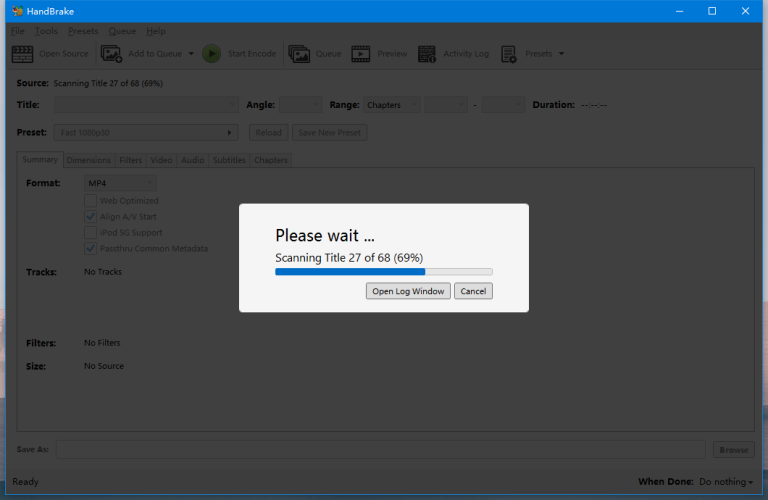
Task: Uncheck Passthru Common Metadata checkbox
Action: (90, 248)
